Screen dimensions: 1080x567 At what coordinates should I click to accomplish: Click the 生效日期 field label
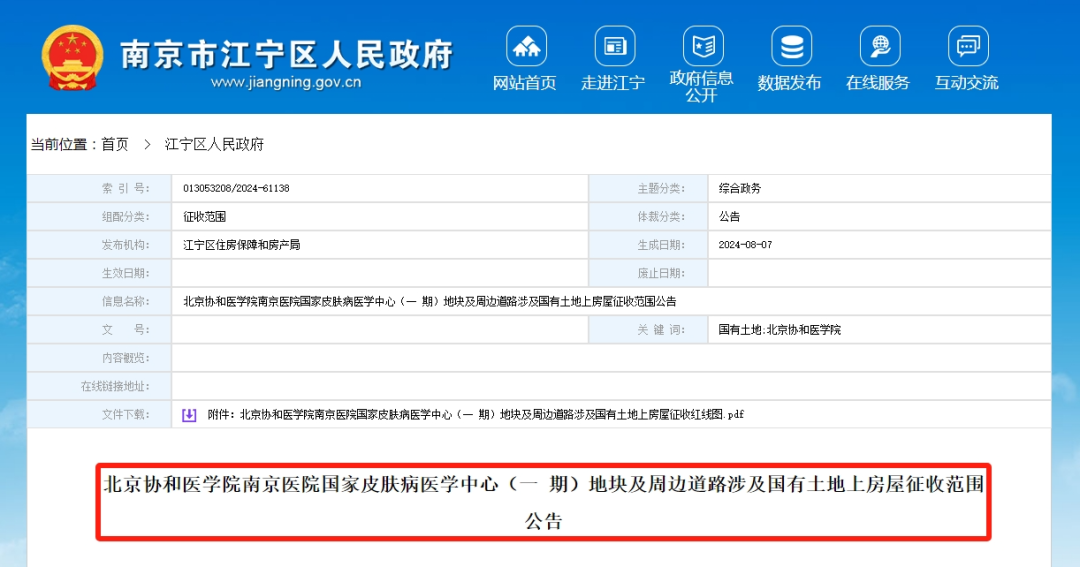(x=125, y=273)
